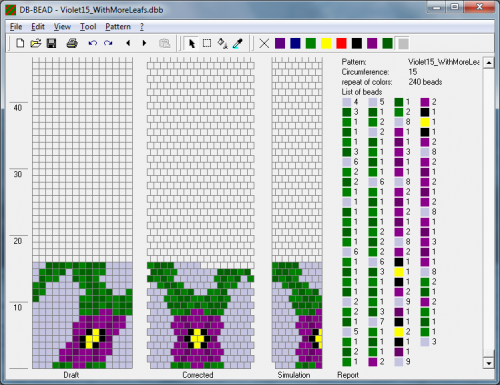
Task: Open the Tool menu
Action: coord(88,27)
